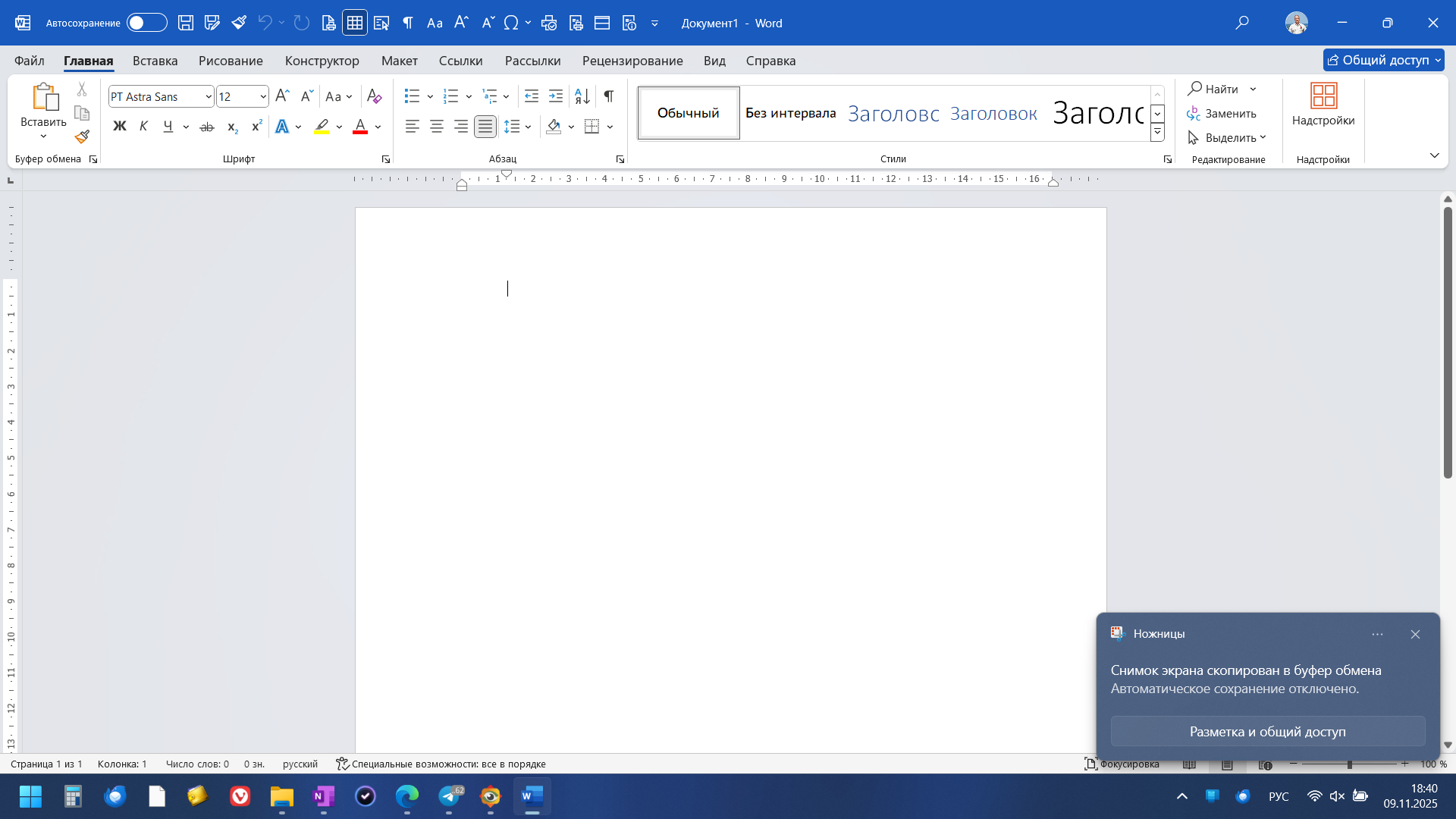Open the font size dropdown

pyautogui.click(x=263, y=96)
